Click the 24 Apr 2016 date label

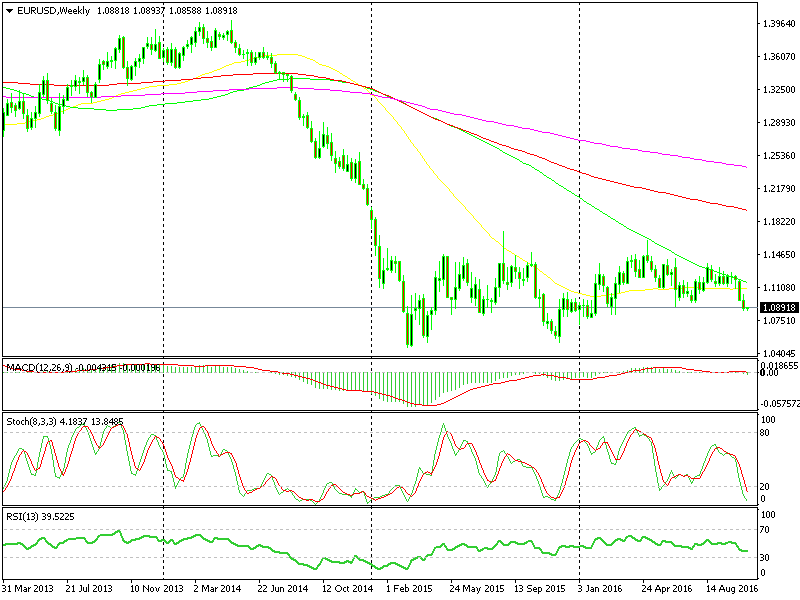click(667, 588)
